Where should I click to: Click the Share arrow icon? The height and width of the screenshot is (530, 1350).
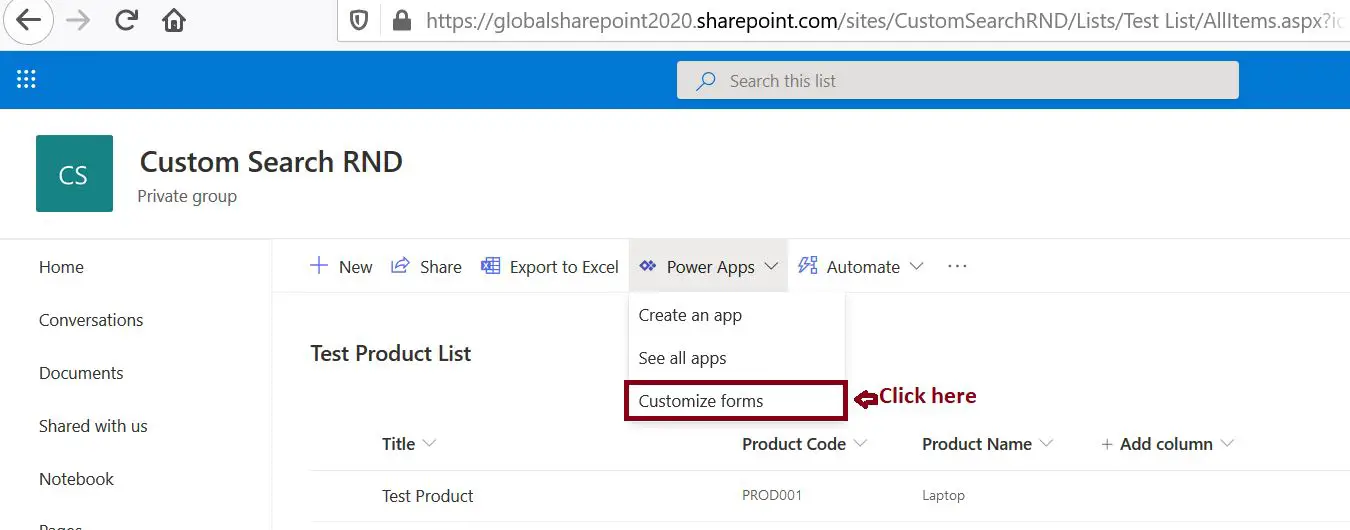tap(400, 266)
